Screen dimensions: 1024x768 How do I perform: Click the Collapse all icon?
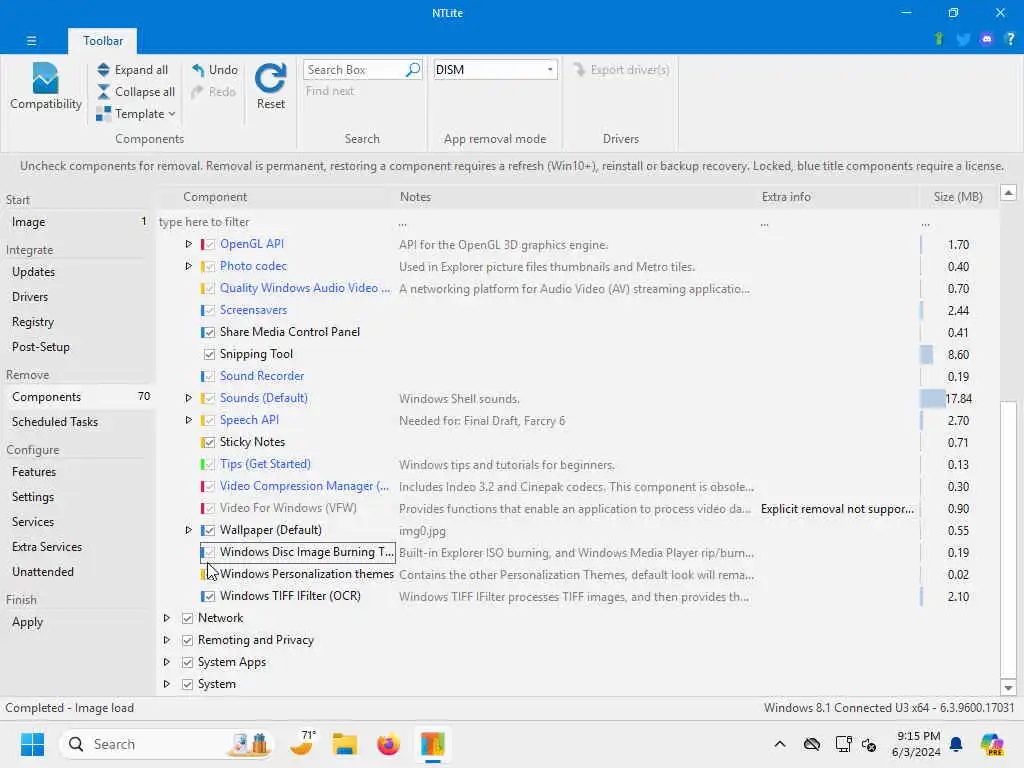point(103,91)
